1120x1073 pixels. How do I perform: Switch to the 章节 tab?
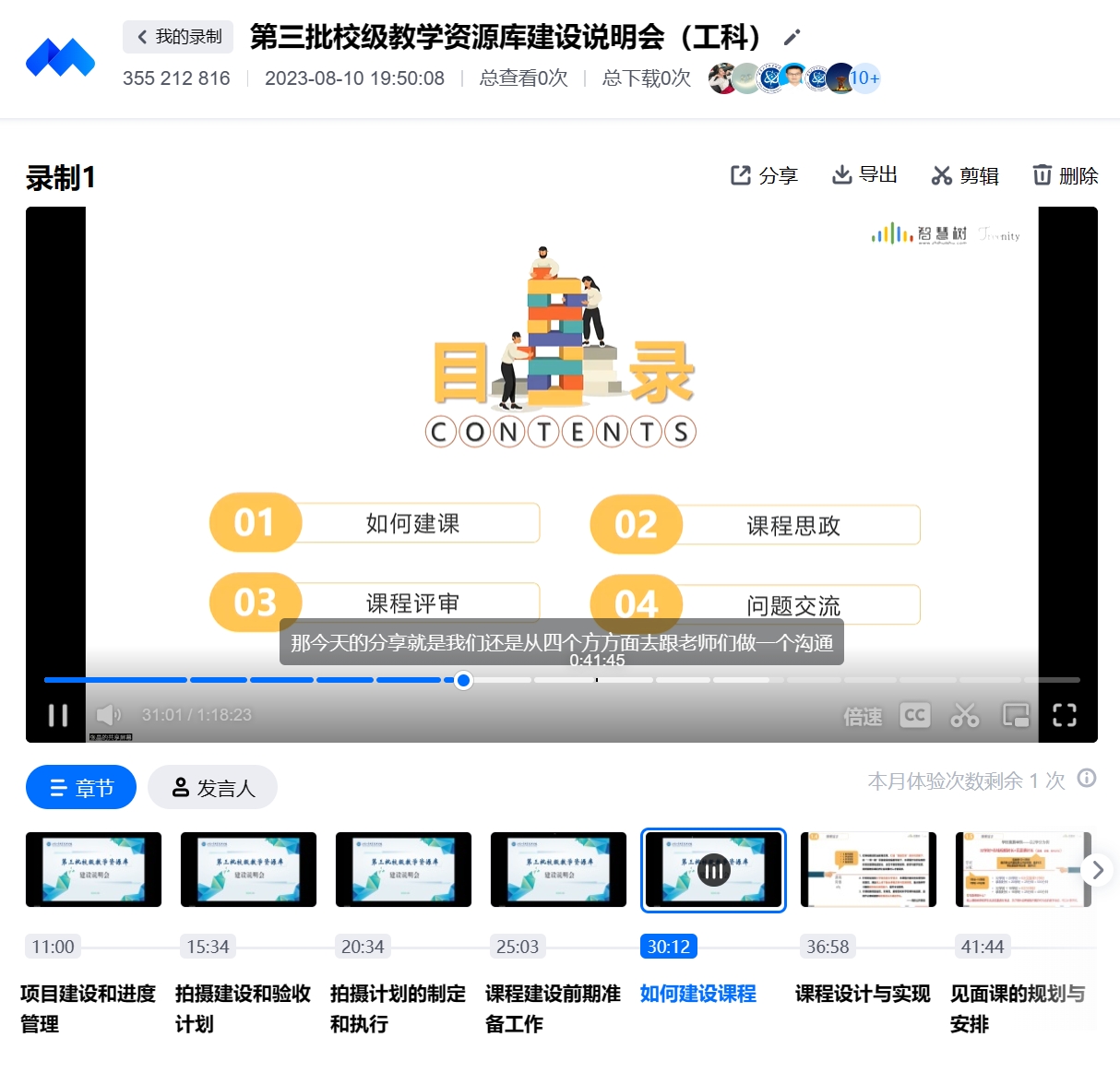pos(81,788)
